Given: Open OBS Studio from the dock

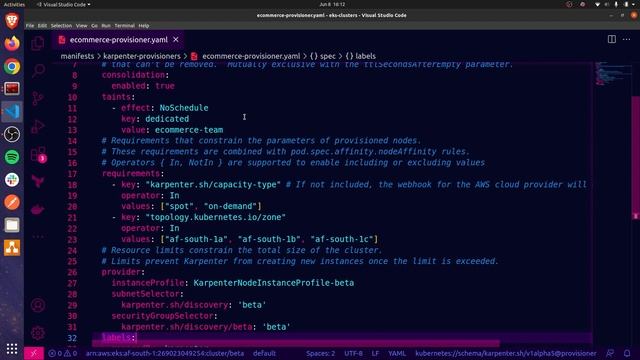Looking at the screenshot, I should pos(12,134).
